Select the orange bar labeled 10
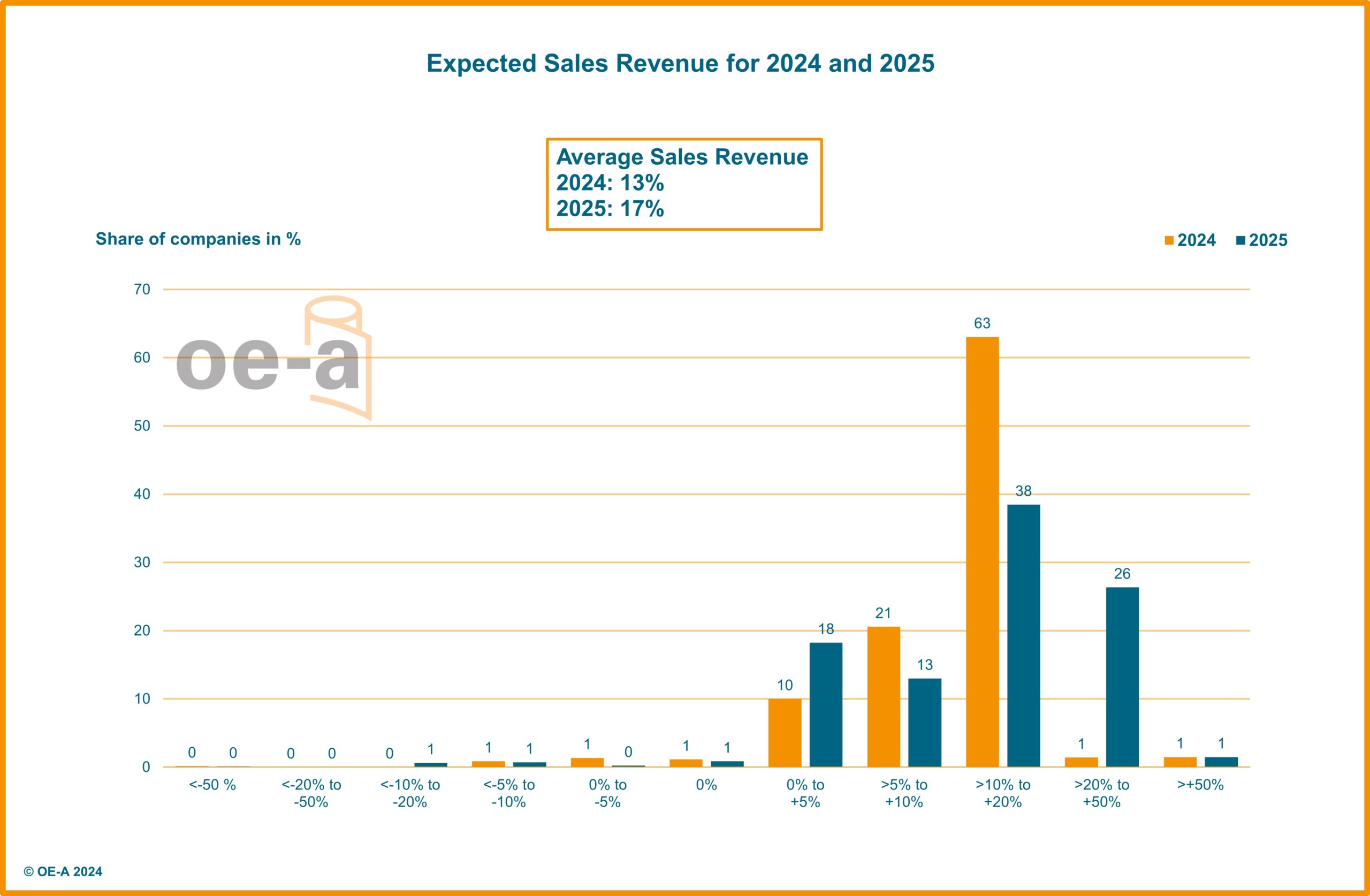Image resolution: width=1370 pixels, height=896 pixels. [785, 732]
